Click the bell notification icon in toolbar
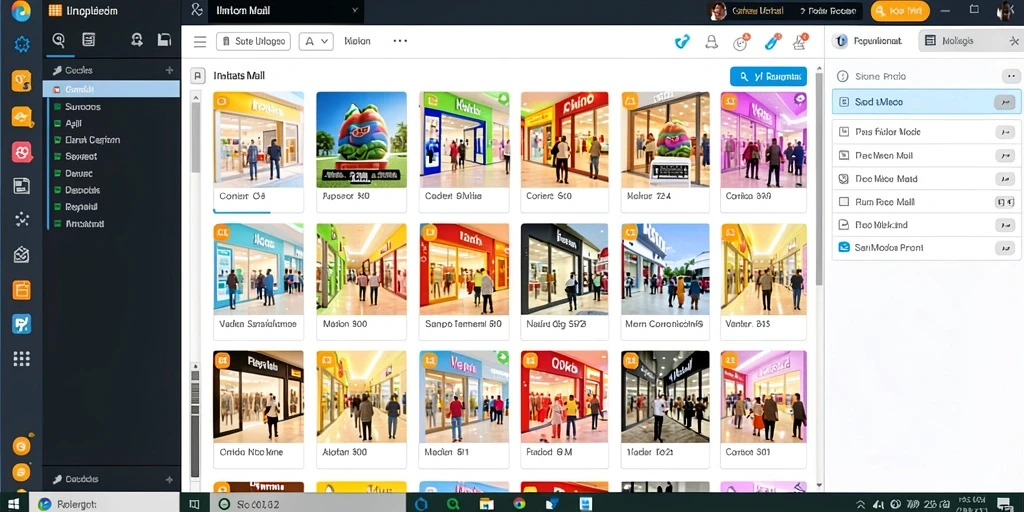The height and width of the screenshot is (512, 1024). [x=711, y=42]
